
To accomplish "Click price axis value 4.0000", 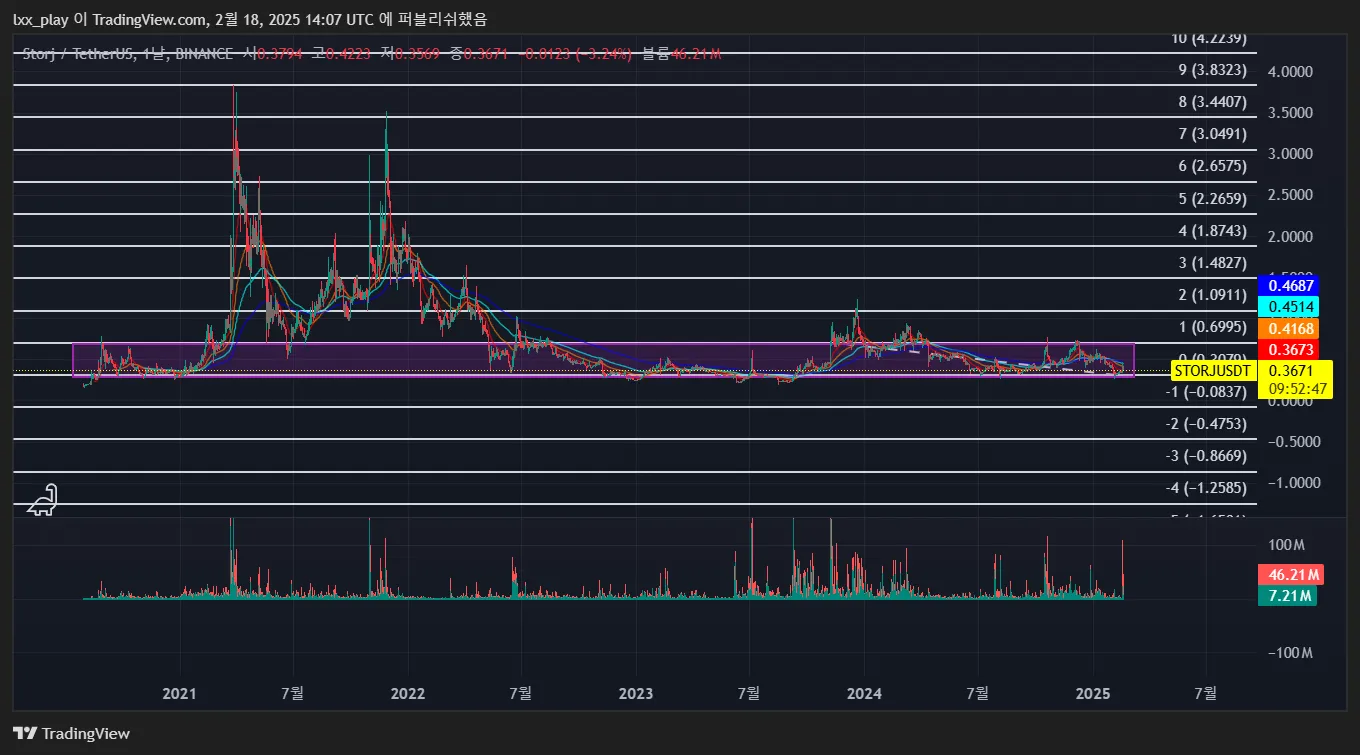I will pyautogui.click(x=1290, y=72).
